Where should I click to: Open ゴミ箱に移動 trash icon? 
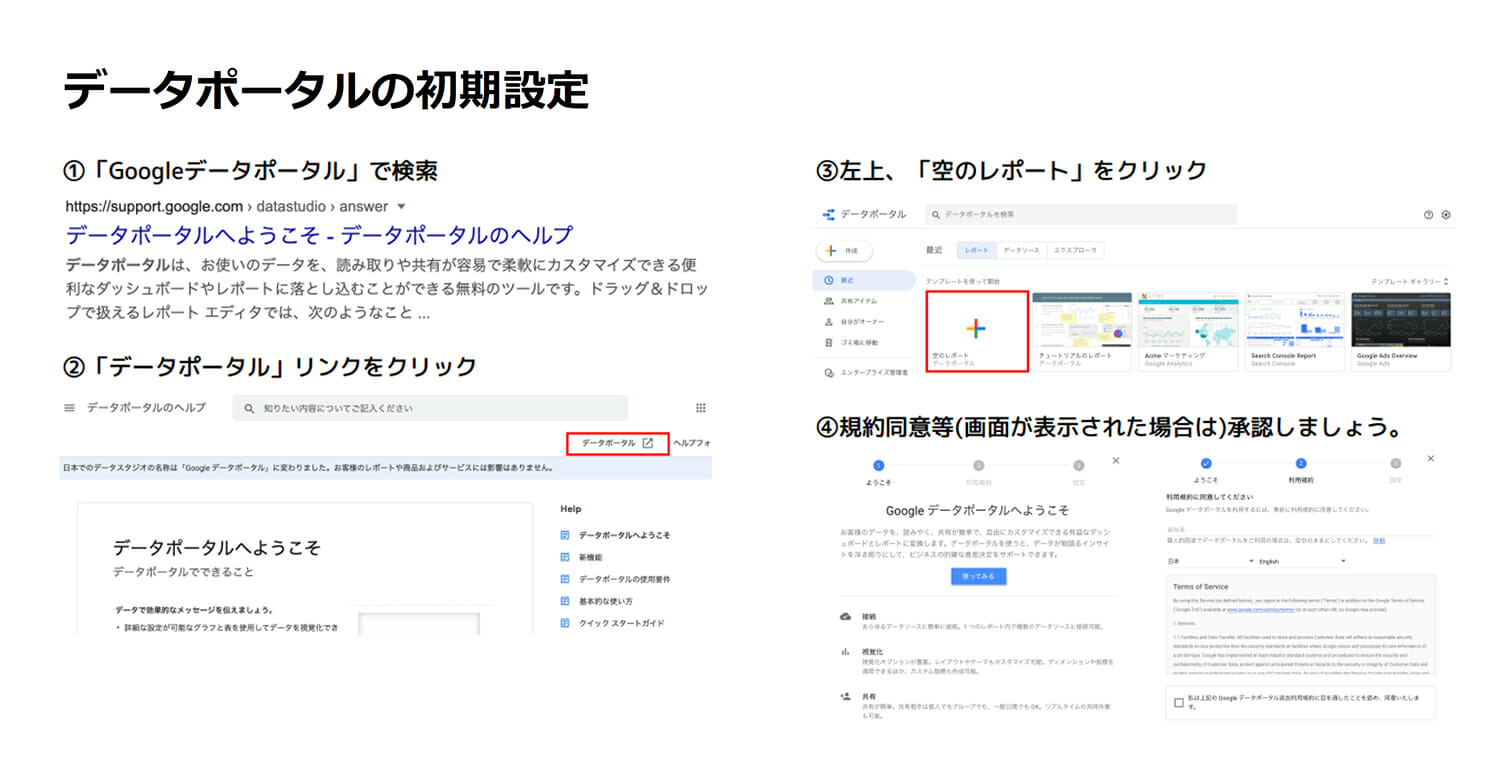[829, 342]
